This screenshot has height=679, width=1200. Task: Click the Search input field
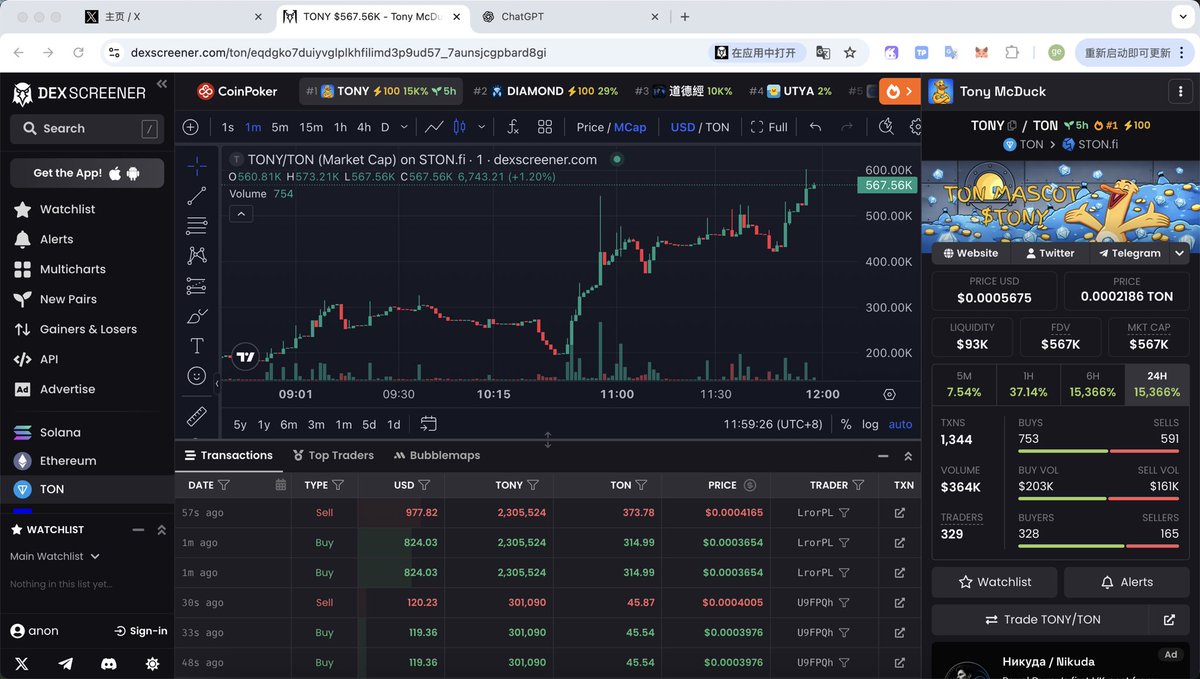tap(87, 128)
